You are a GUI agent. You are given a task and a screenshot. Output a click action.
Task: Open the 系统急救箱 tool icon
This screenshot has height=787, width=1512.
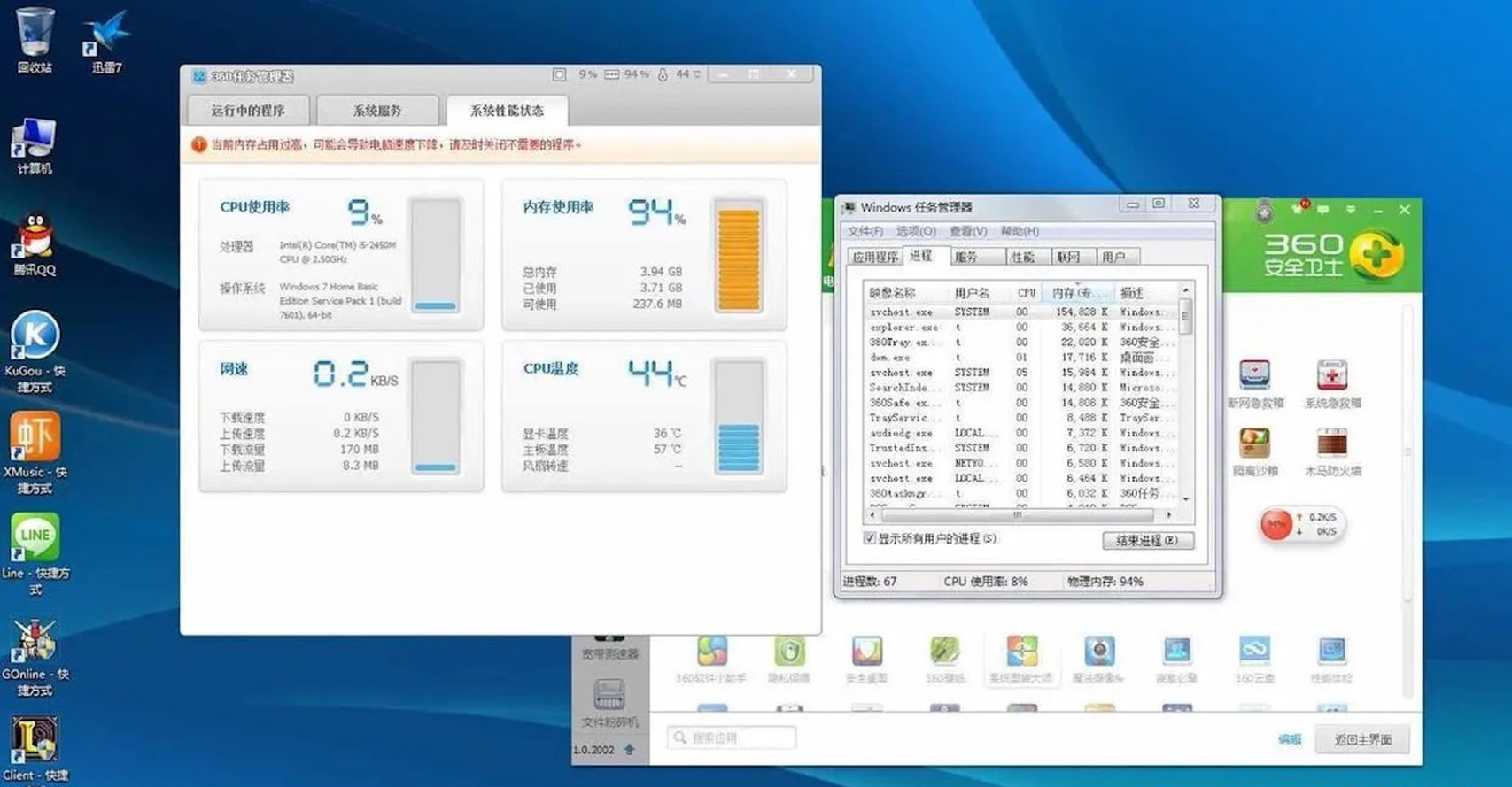point(1331,375)
